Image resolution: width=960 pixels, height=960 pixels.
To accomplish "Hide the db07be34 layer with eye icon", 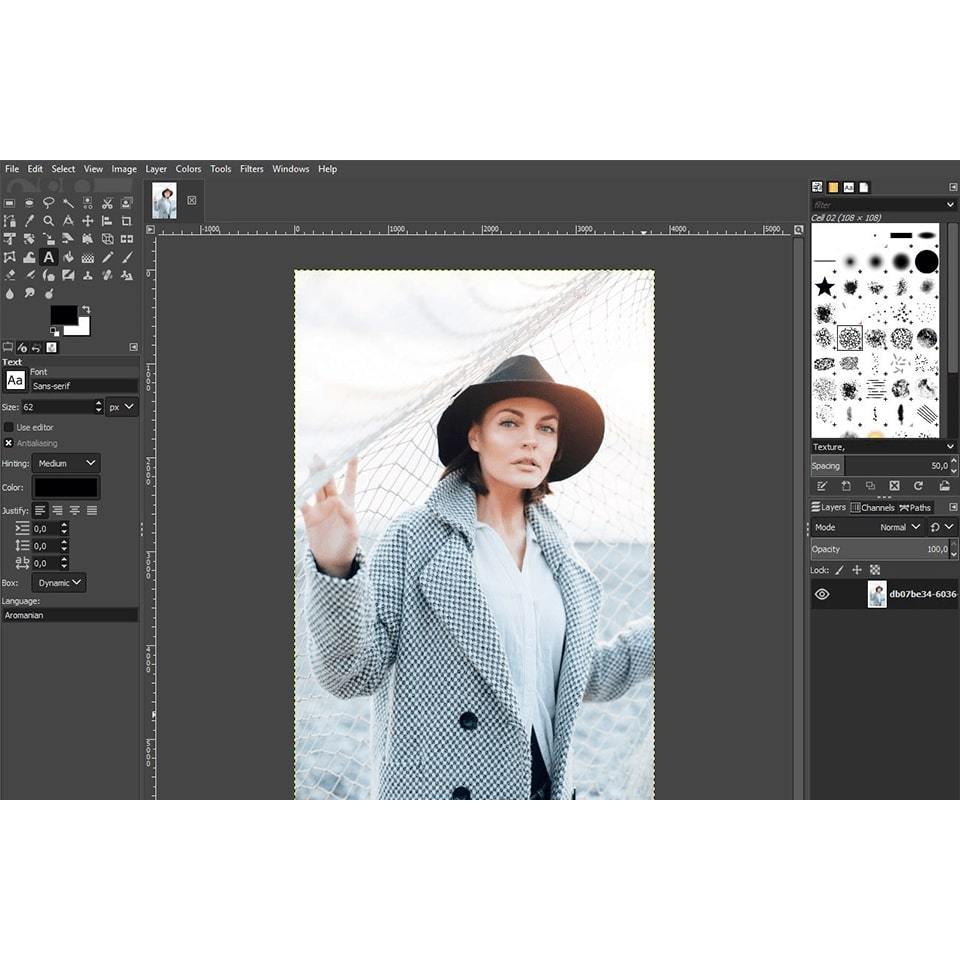I will point(822,594).
